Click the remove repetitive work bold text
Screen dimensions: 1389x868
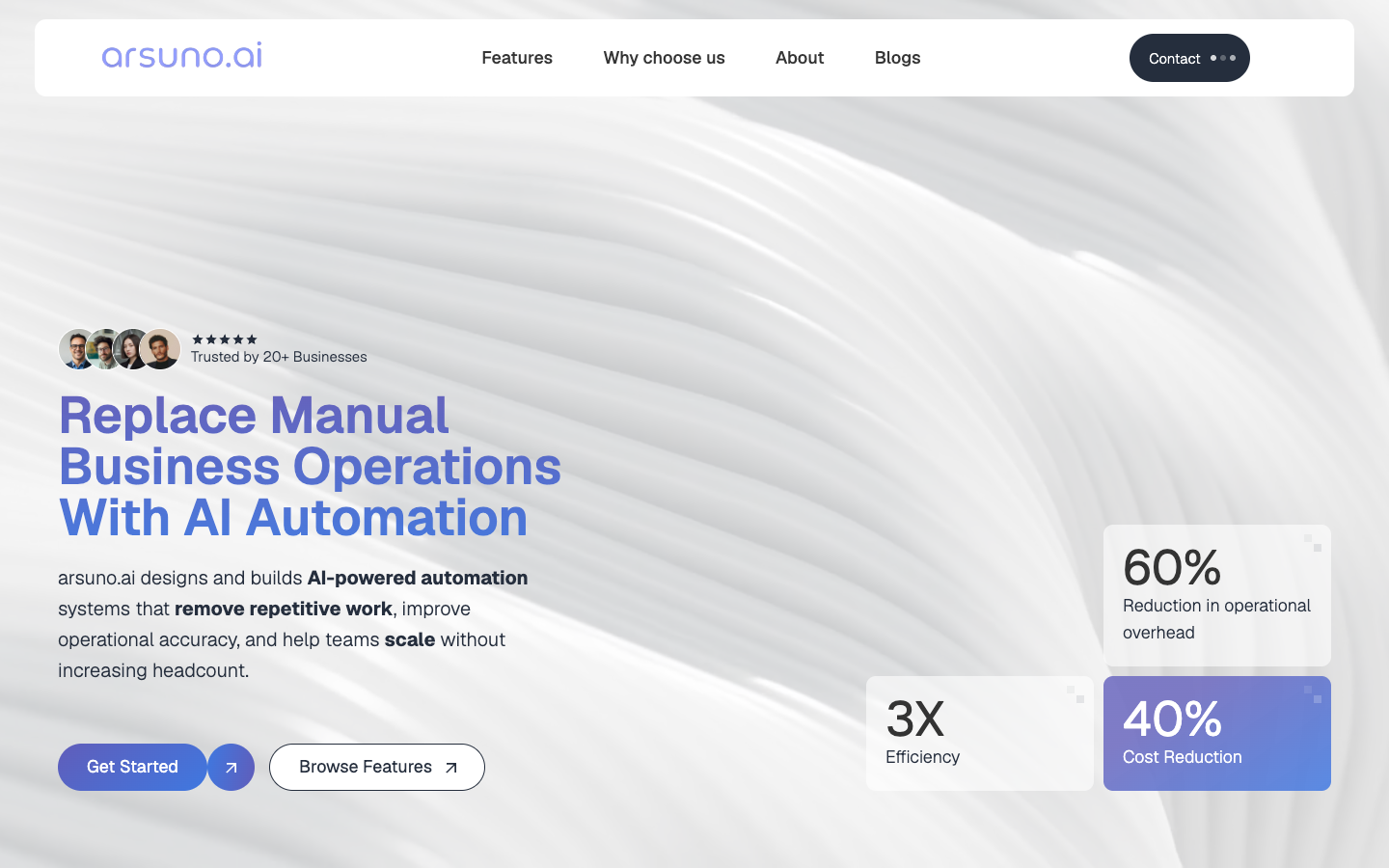[284, 609]
